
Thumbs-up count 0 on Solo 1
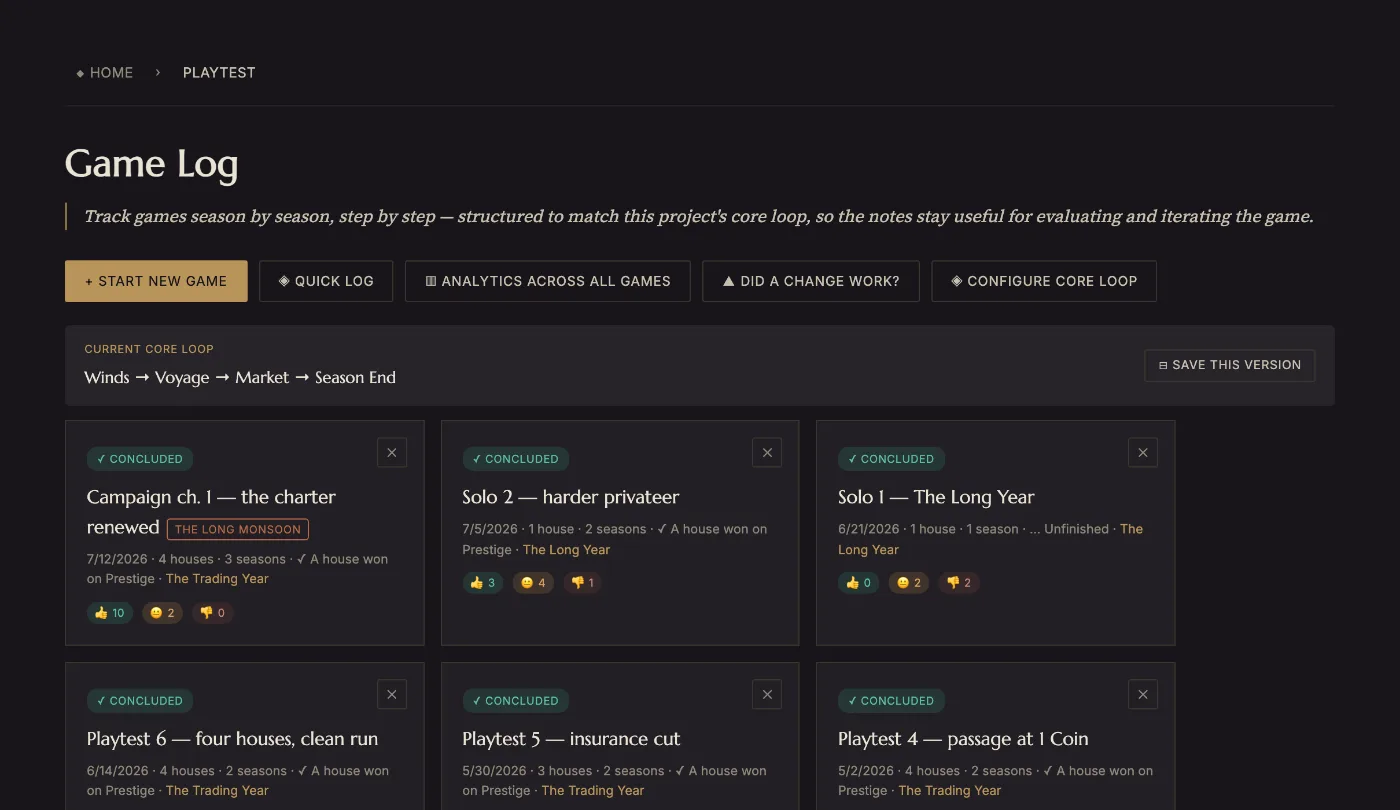click(x=859, y=583)
